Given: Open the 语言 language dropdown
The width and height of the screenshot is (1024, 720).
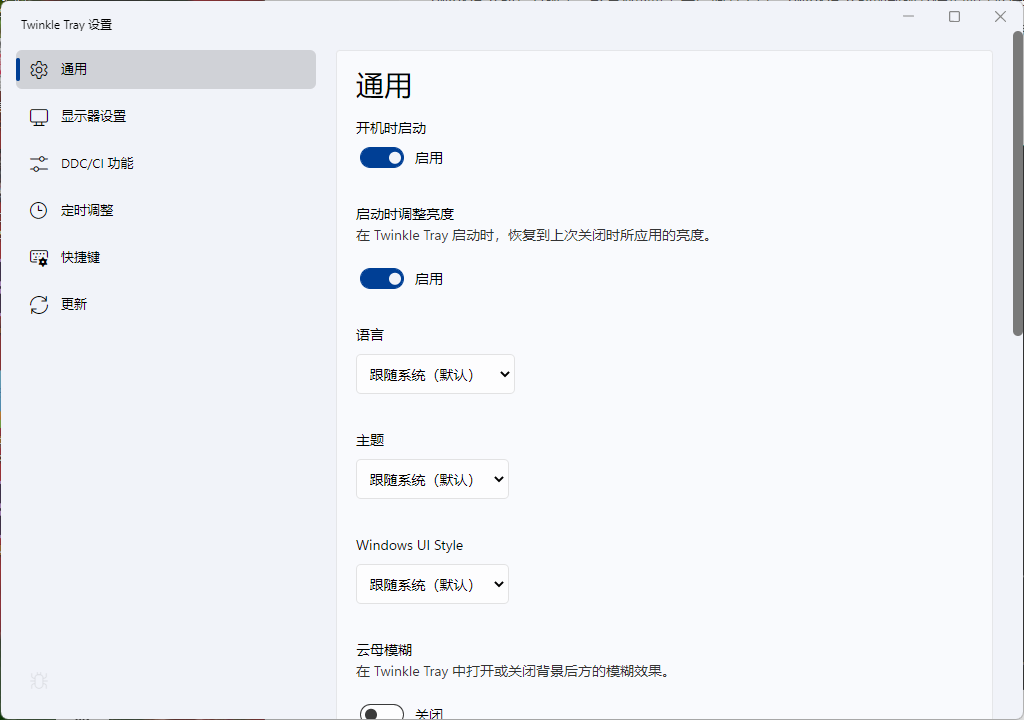Looking at the screenshot, I should pos(435,374).
